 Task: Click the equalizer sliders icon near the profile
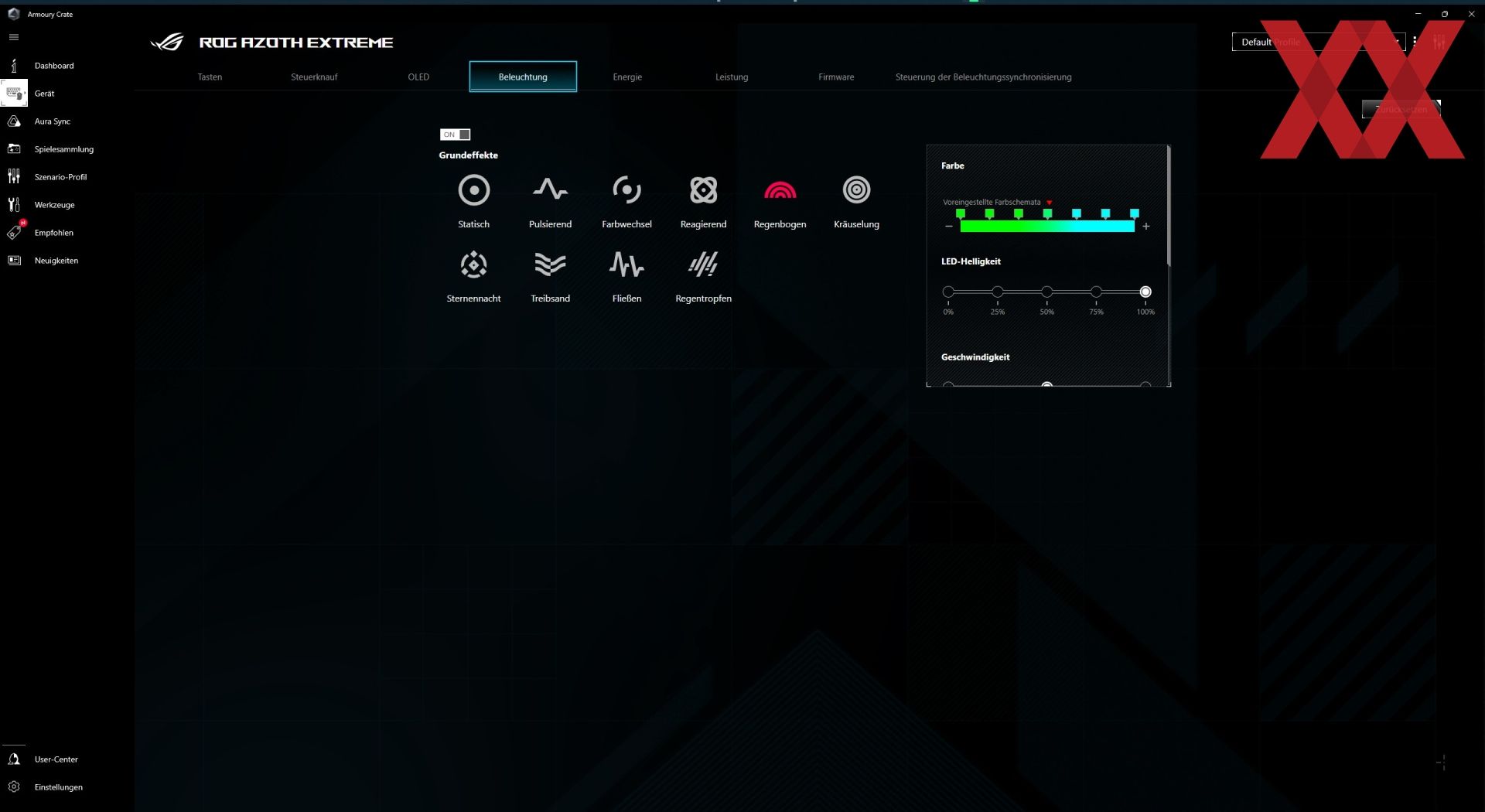pos(1439,42)
